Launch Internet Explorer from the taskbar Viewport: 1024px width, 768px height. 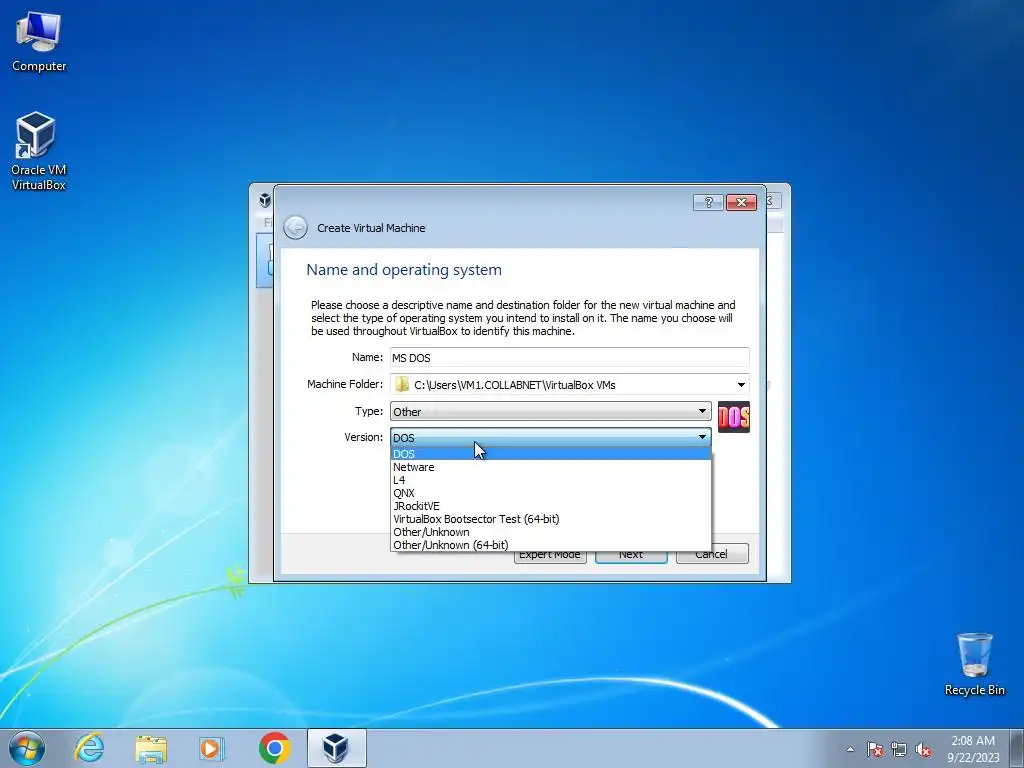tap(89, 748)
